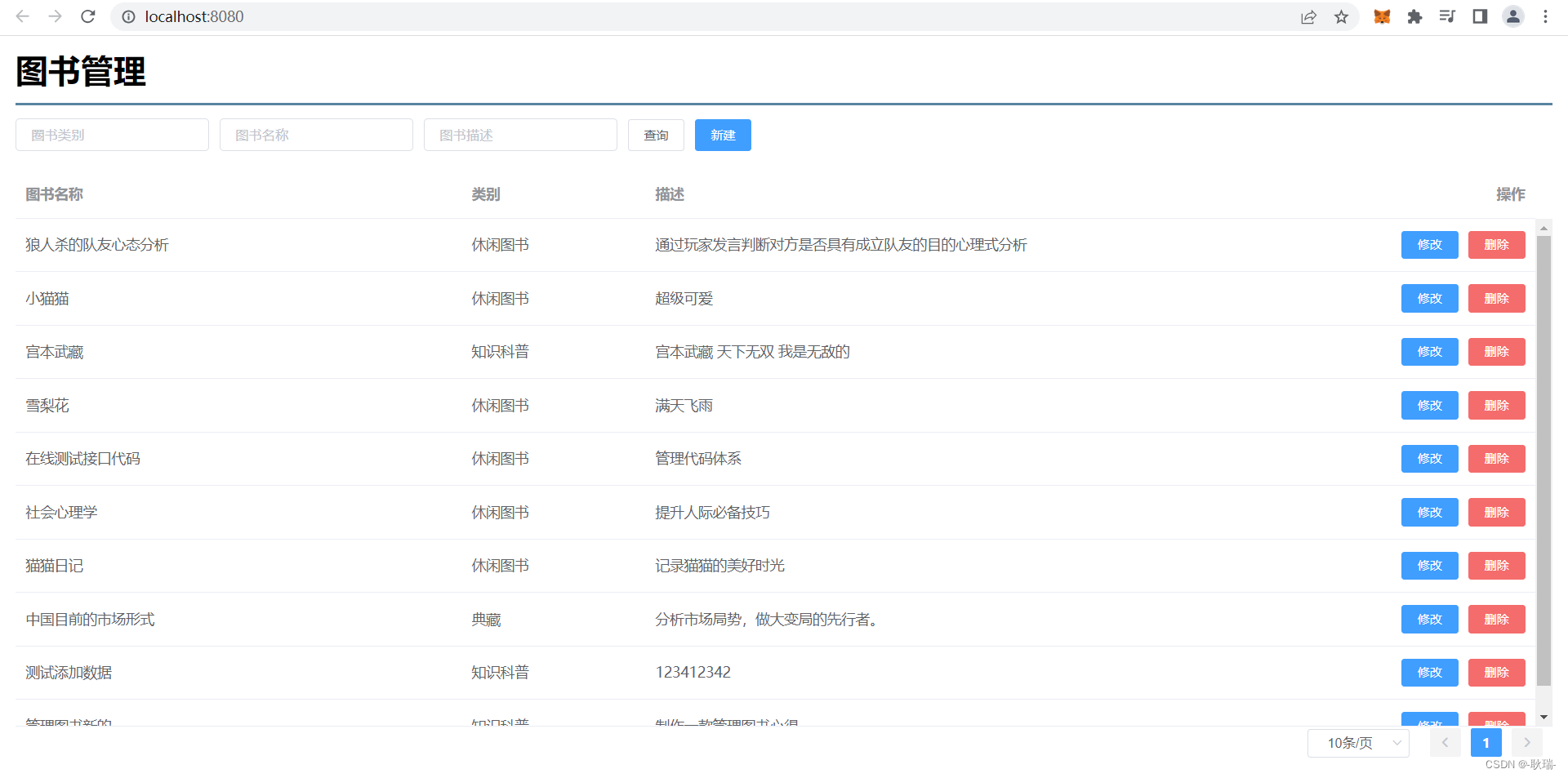Image resolution: width=1568 pixels, height=778 pixels.
Task: Edit the 在线测试接口代码 row
Action: (1429, 459)
